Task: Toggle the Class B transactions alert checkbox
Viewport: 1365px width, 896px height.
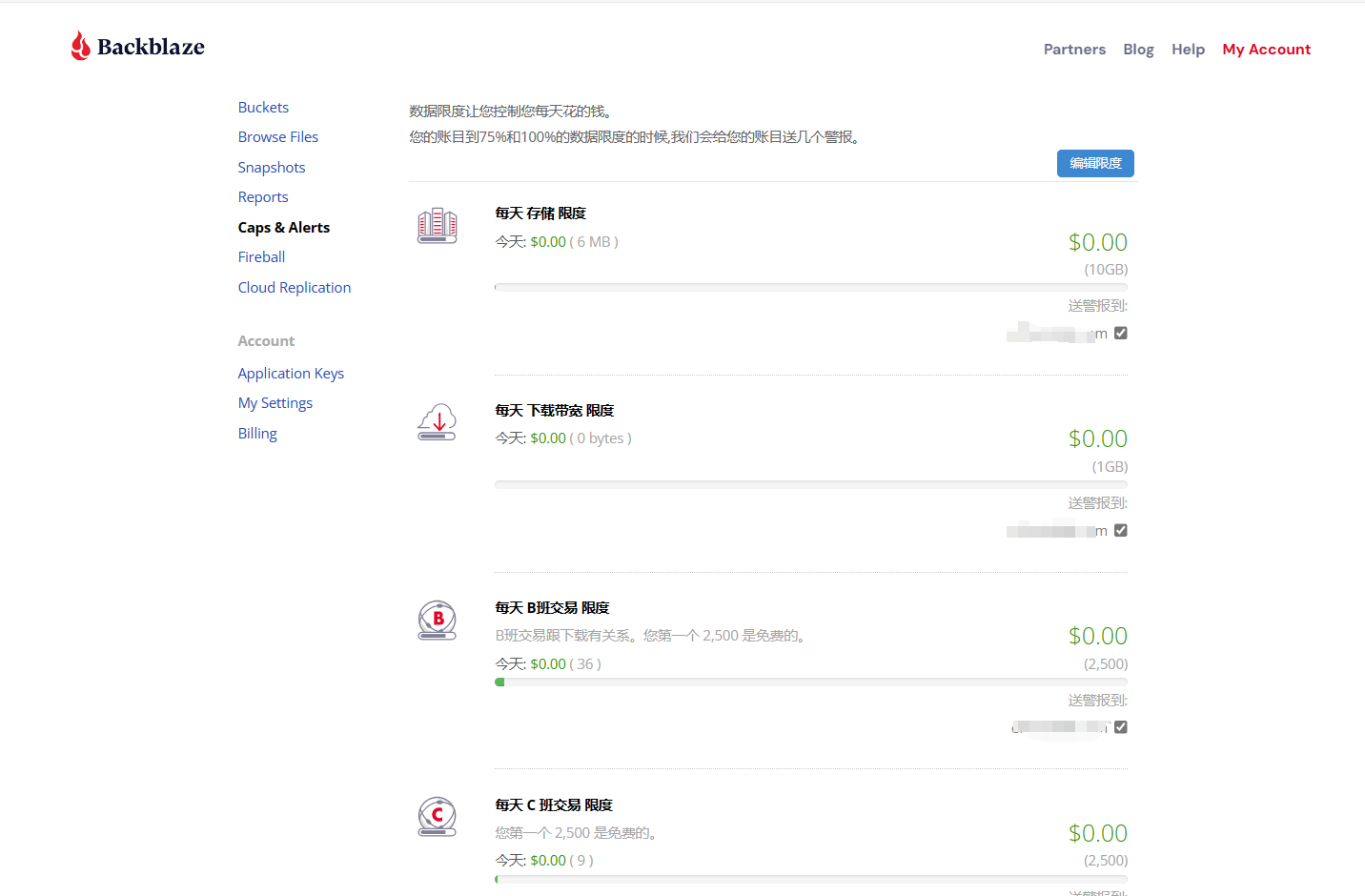Action: pos(1121,727)
